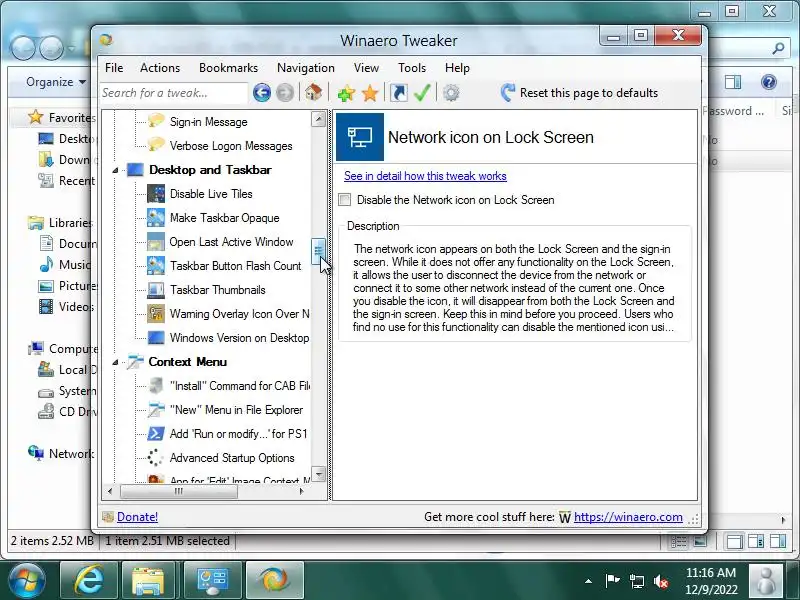Image resolution: width=800 pixels, height=600 pixels.
Task: Open the Actions menu
Action: tap(160, 67)
